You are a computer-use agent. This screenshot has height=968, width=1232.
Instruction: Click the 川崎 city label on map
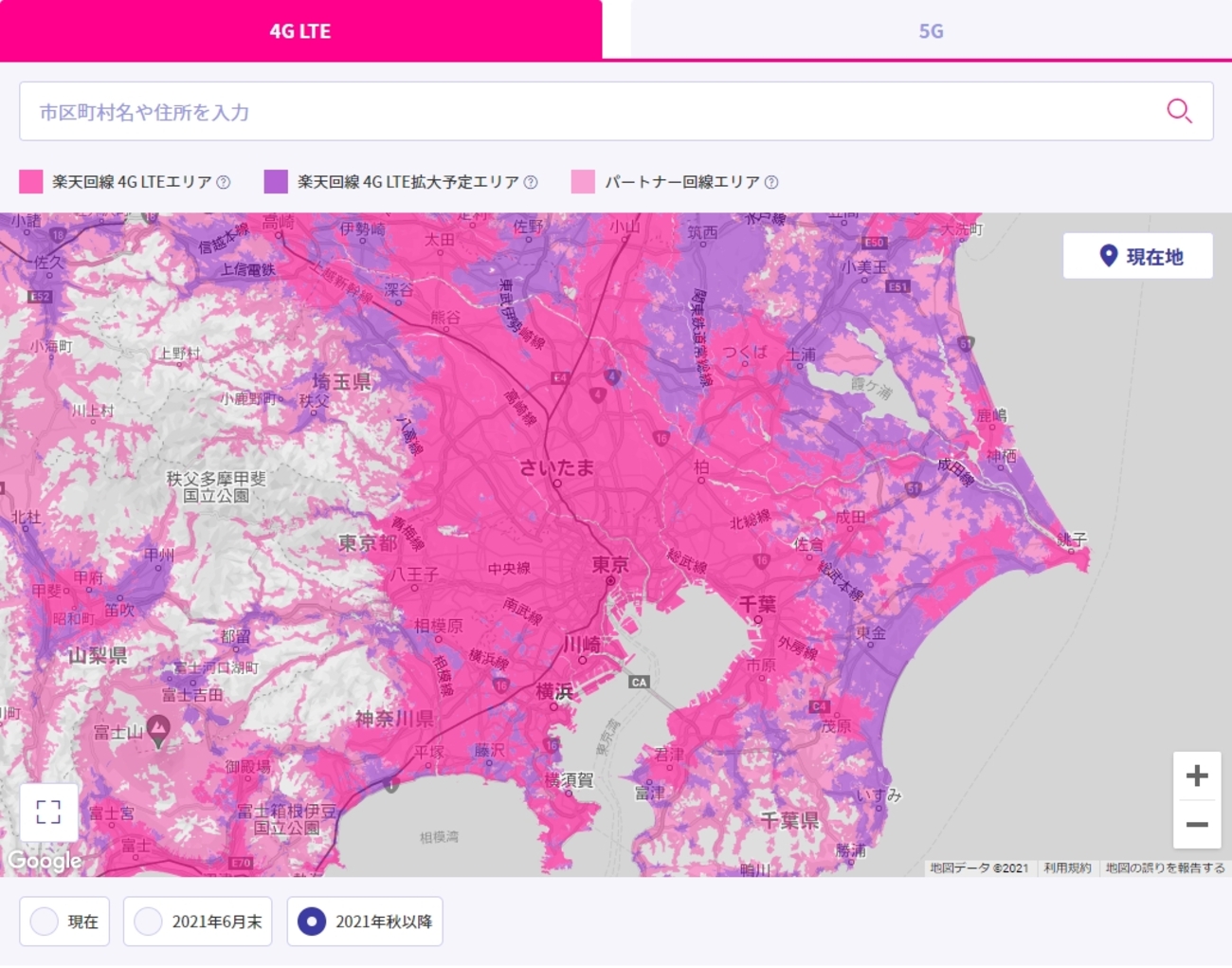point(582,644)
